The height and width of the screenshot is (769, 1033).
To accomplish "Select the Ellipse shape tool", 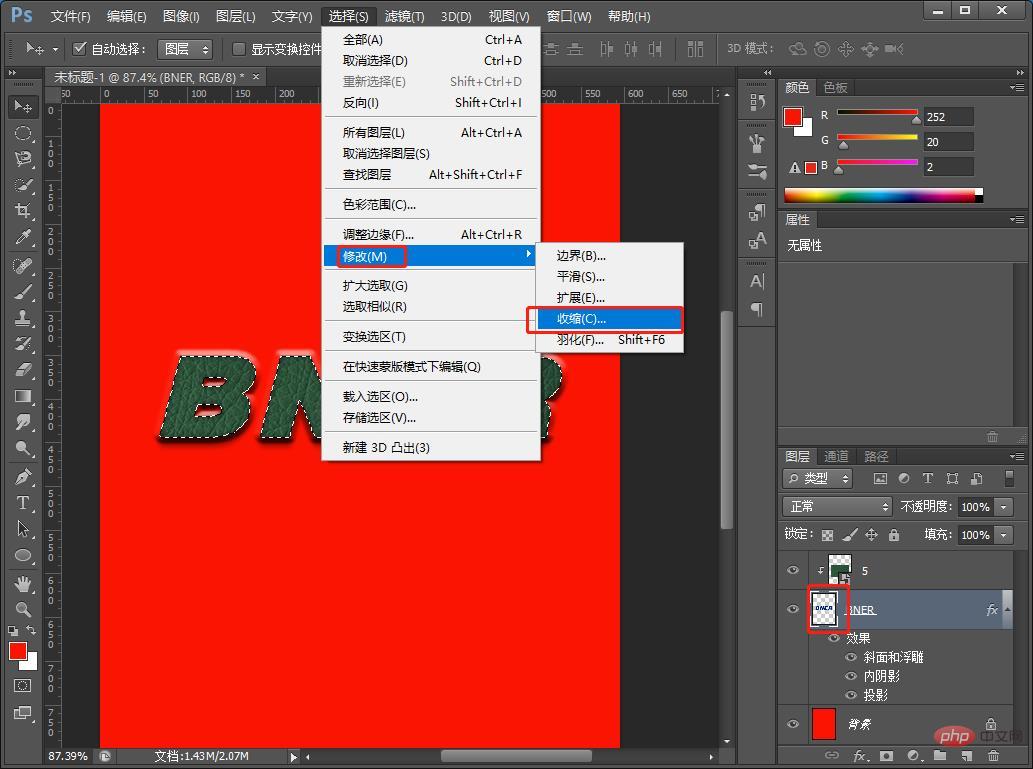I will [23, 555].
